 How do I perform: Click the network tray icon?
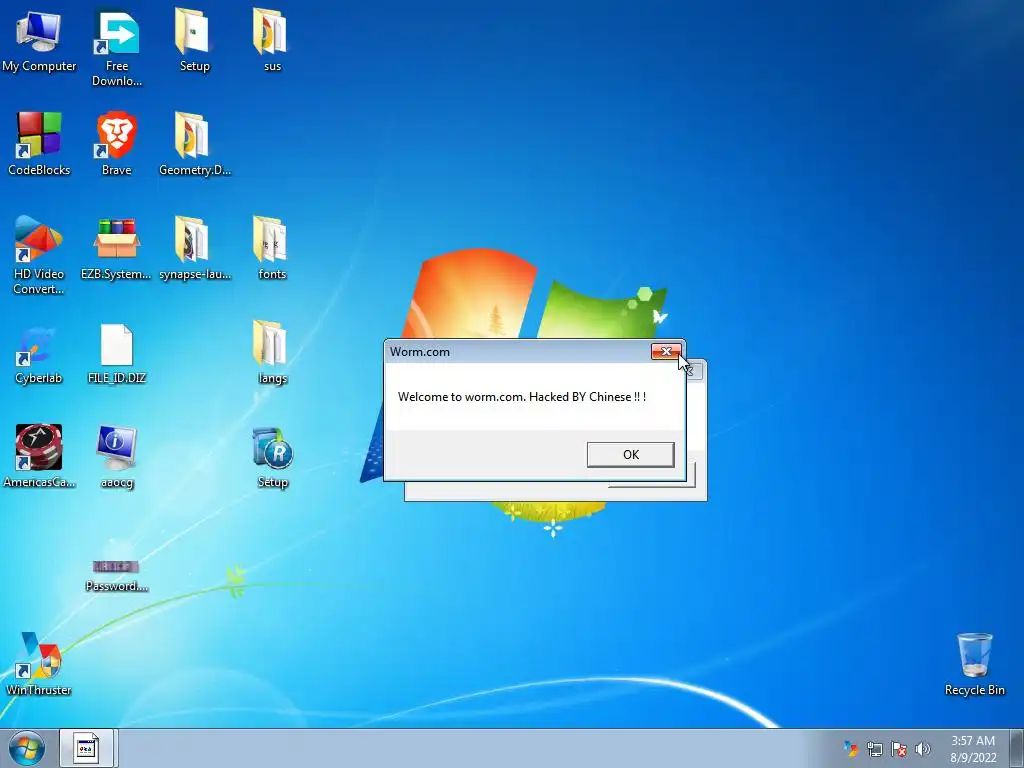pos(874,749)
